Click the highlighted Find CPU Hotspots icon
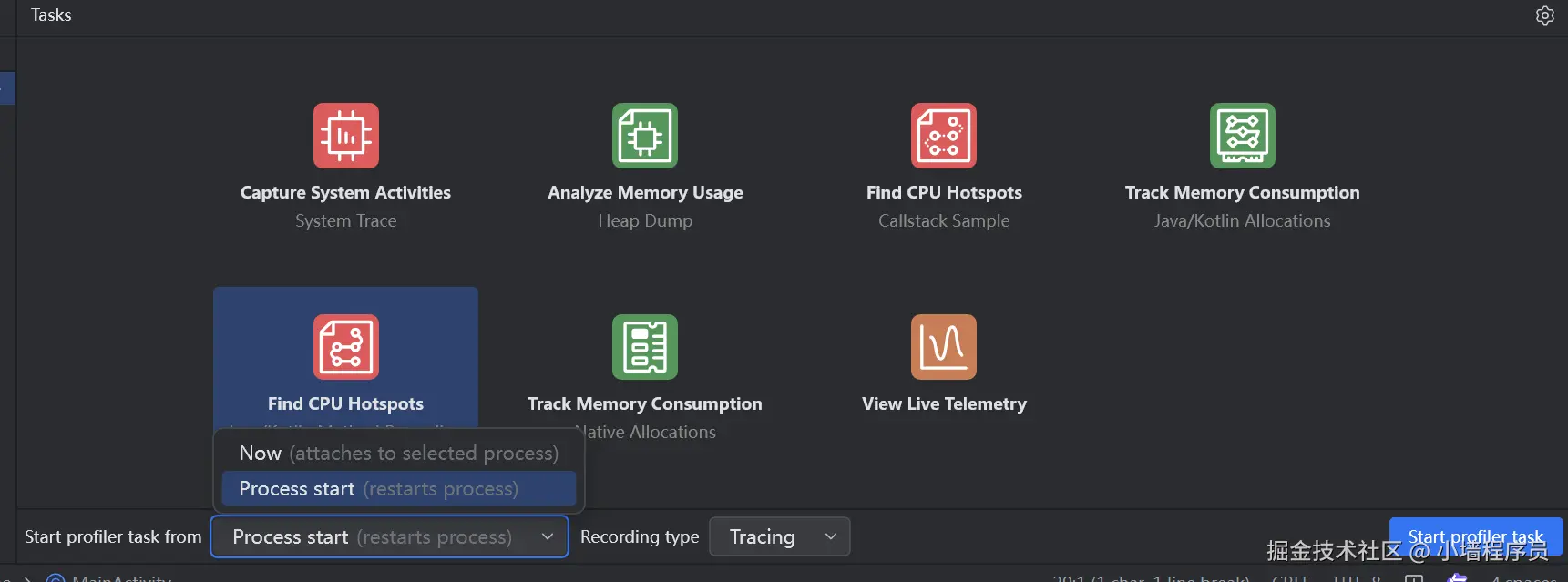The image size is (1568, 582). tap(346, 347)
